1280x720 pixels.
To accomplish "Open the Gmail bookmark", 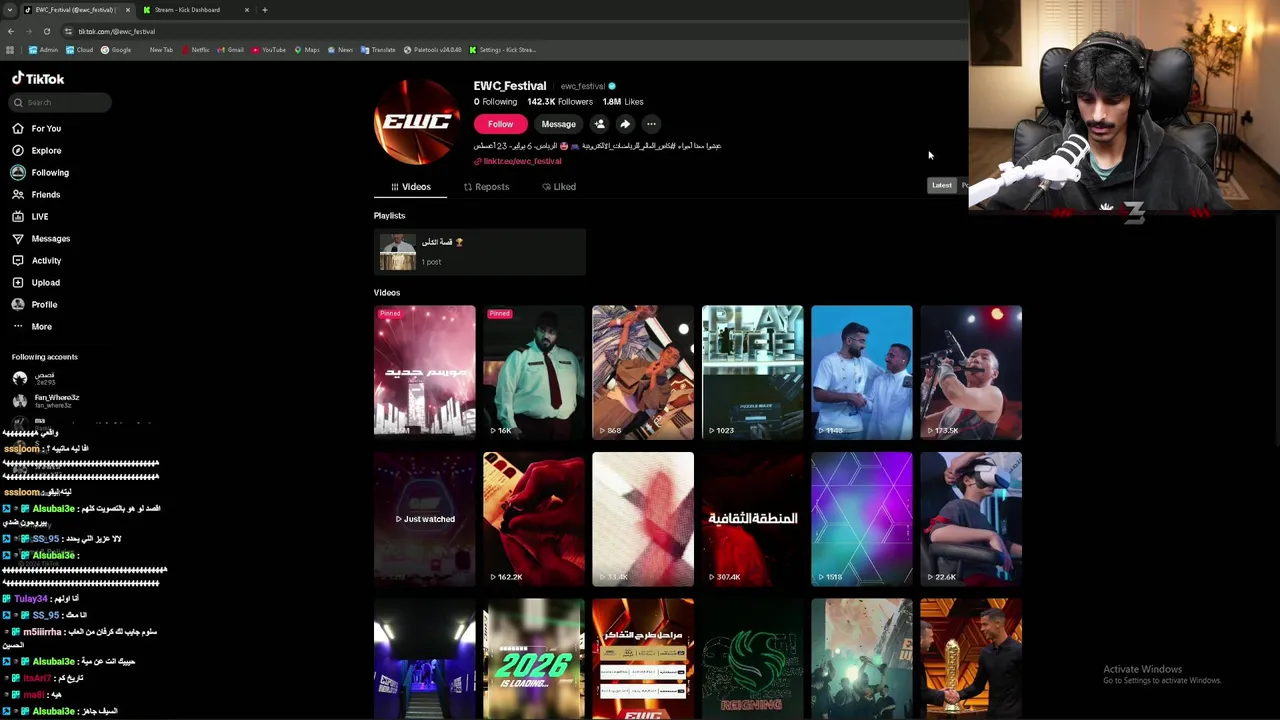I will click(x=231, y=50).
